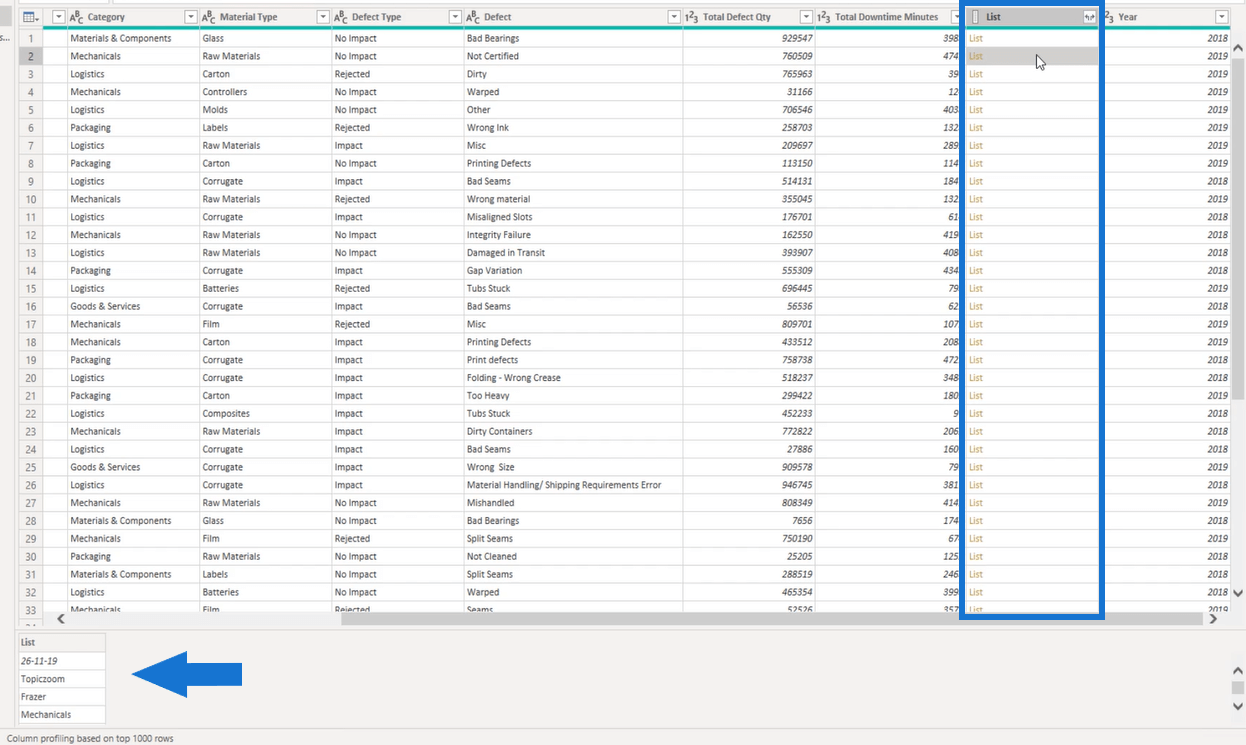Click the 'Column profiling based on top 1000 rows' status
1246x745 pixels.
point(90,738)
